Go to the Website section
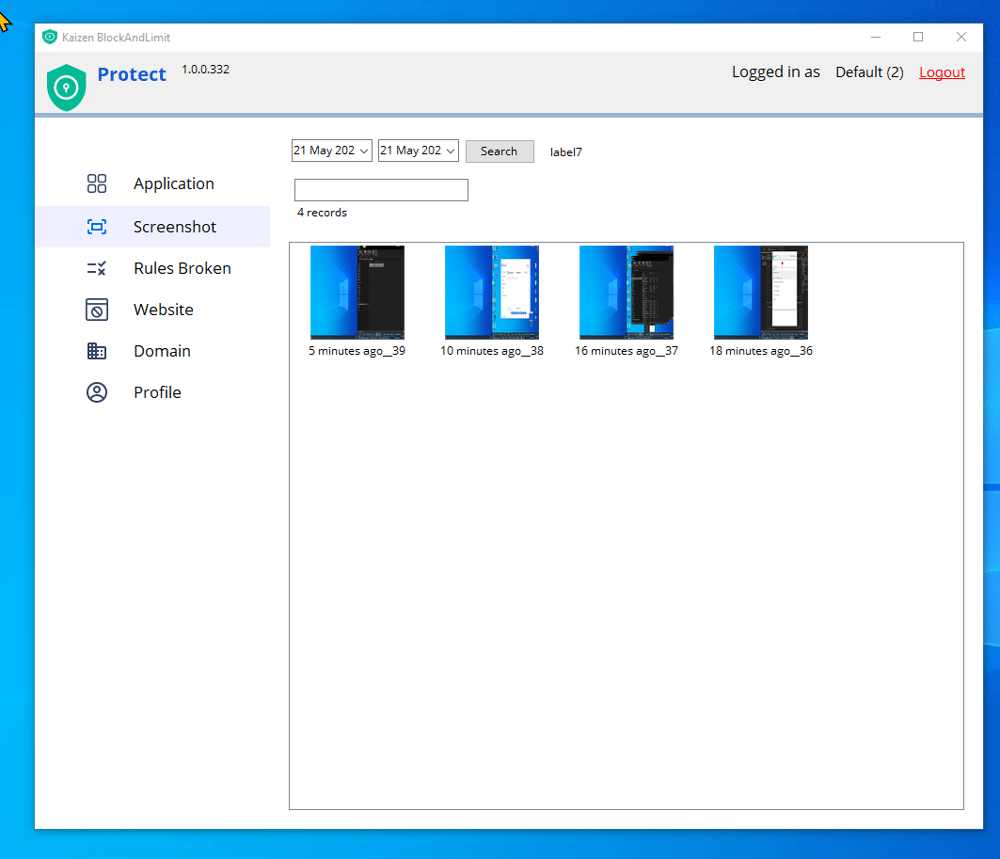Image resolution: width=1000 pixels, height=859 pixels. click(x=163, y=310)
